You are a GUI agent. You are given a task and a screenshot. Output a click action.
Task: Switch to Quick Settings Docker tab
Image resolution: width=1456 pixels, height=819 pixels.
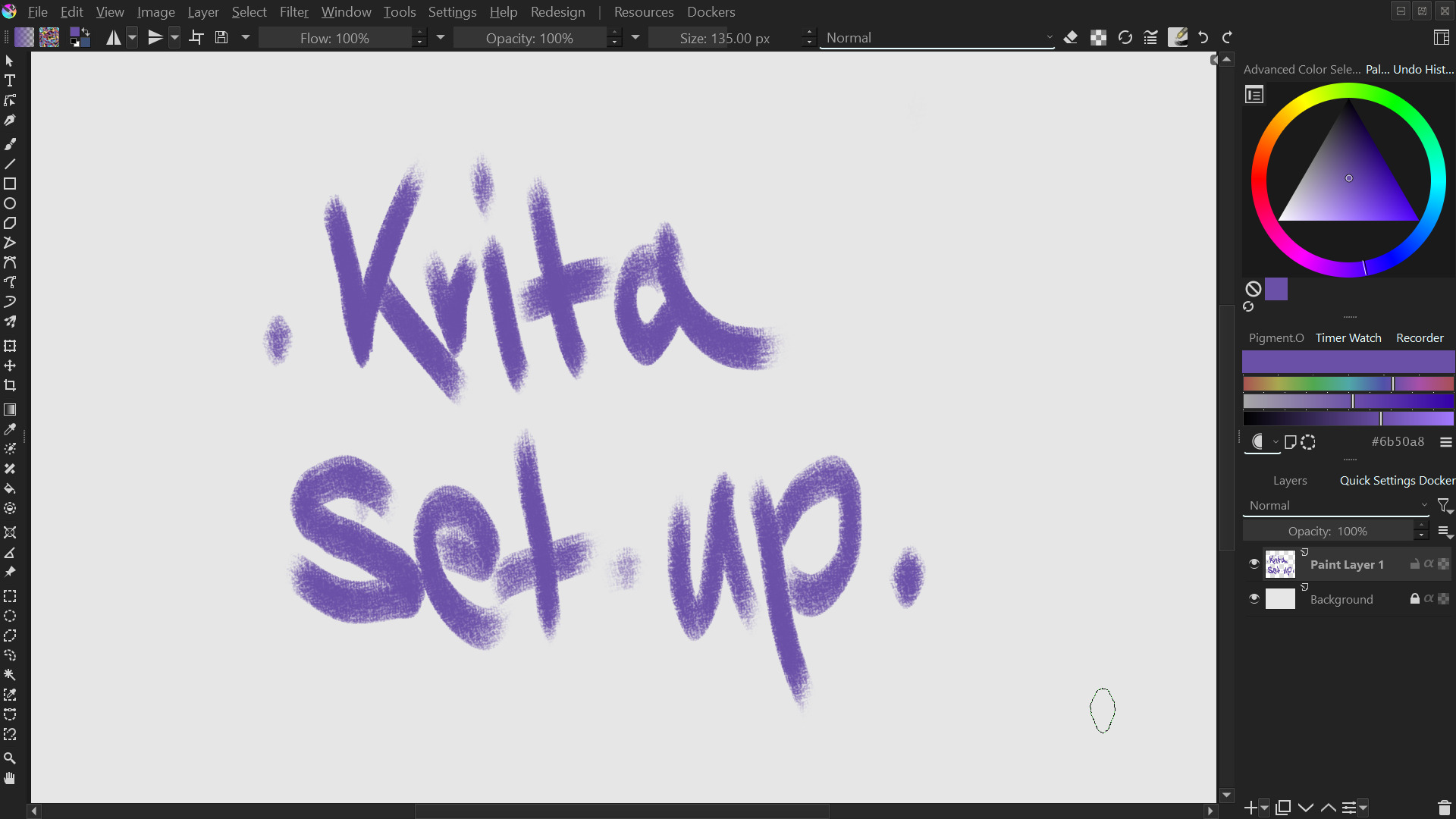pyautogui.click(x=1397, y=481)
